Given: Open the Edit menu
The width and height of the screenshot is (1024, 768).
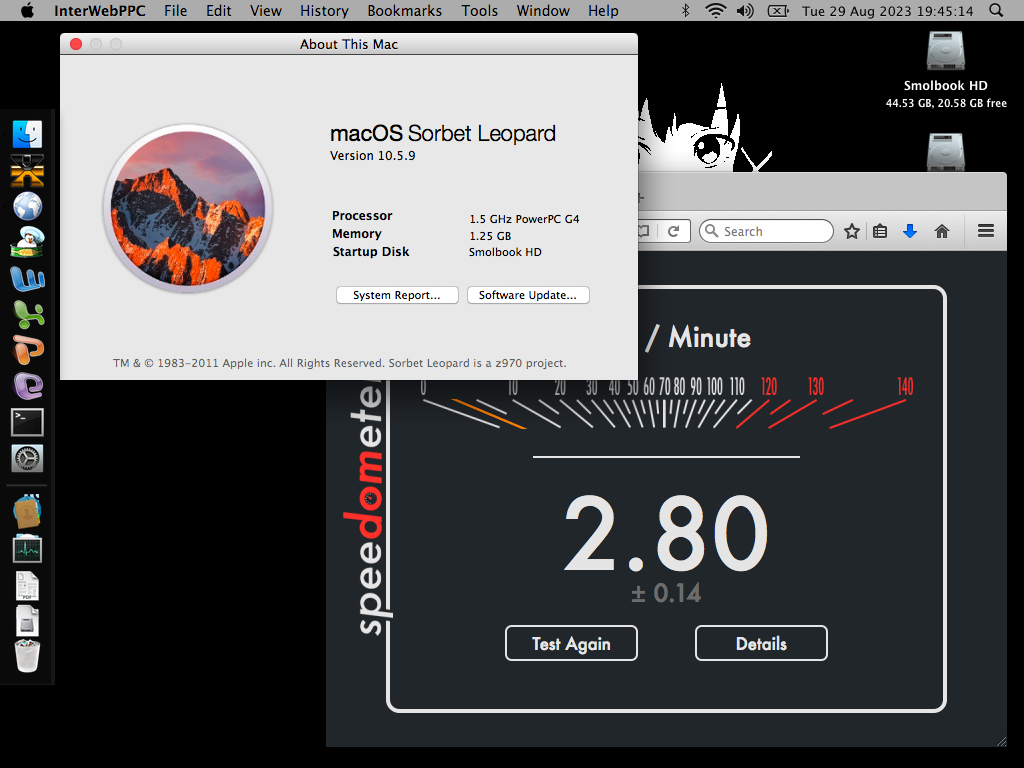Looking at the screenshot, I should tap(218, 10).
